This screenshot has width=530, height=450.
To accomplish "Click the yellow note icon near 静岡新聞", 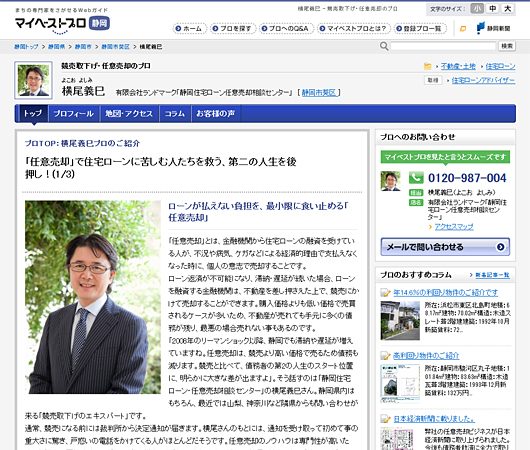I will click(x=463, y=29).
